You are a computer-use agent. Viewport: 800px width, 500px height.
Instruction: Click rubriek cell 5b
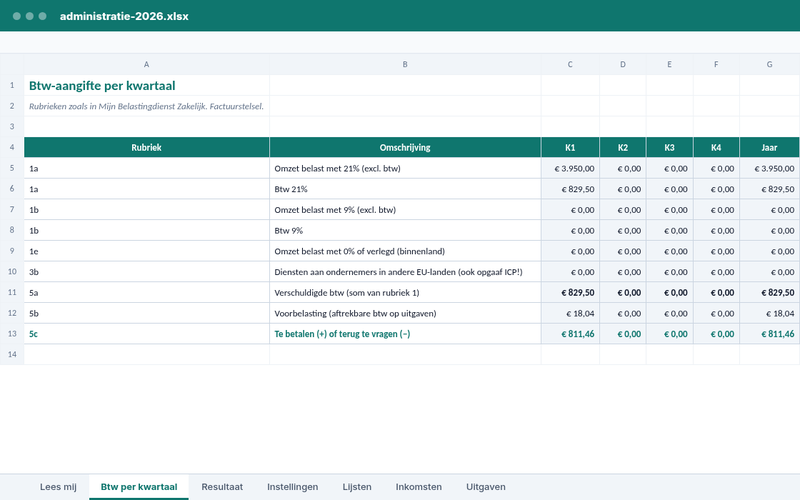pyautogui.click(x=146, y=313)
